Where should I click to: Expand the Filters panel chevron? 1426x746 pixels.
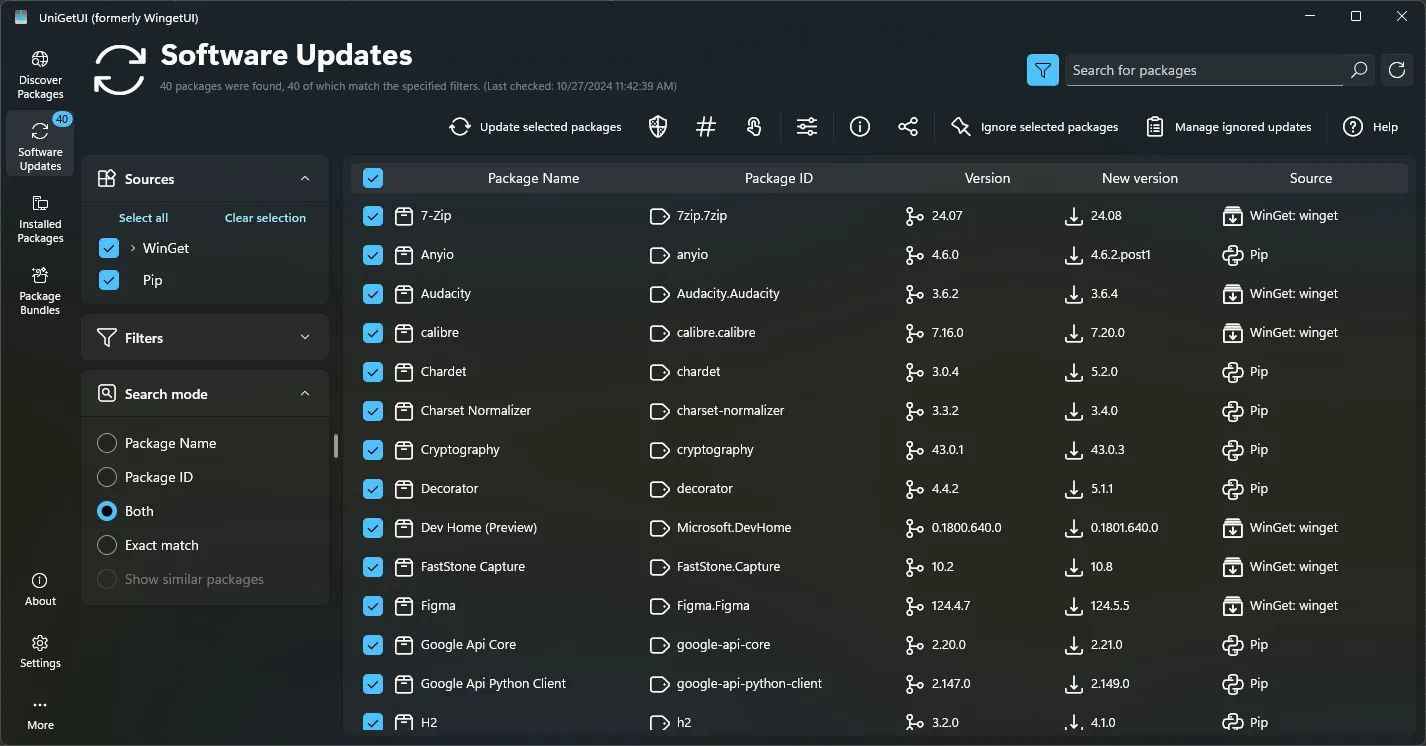pos(305,338)
